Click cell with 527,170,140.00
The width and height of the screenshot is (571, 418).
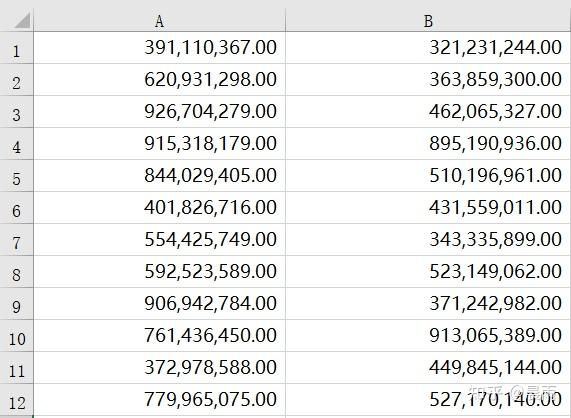pos(429,400)
